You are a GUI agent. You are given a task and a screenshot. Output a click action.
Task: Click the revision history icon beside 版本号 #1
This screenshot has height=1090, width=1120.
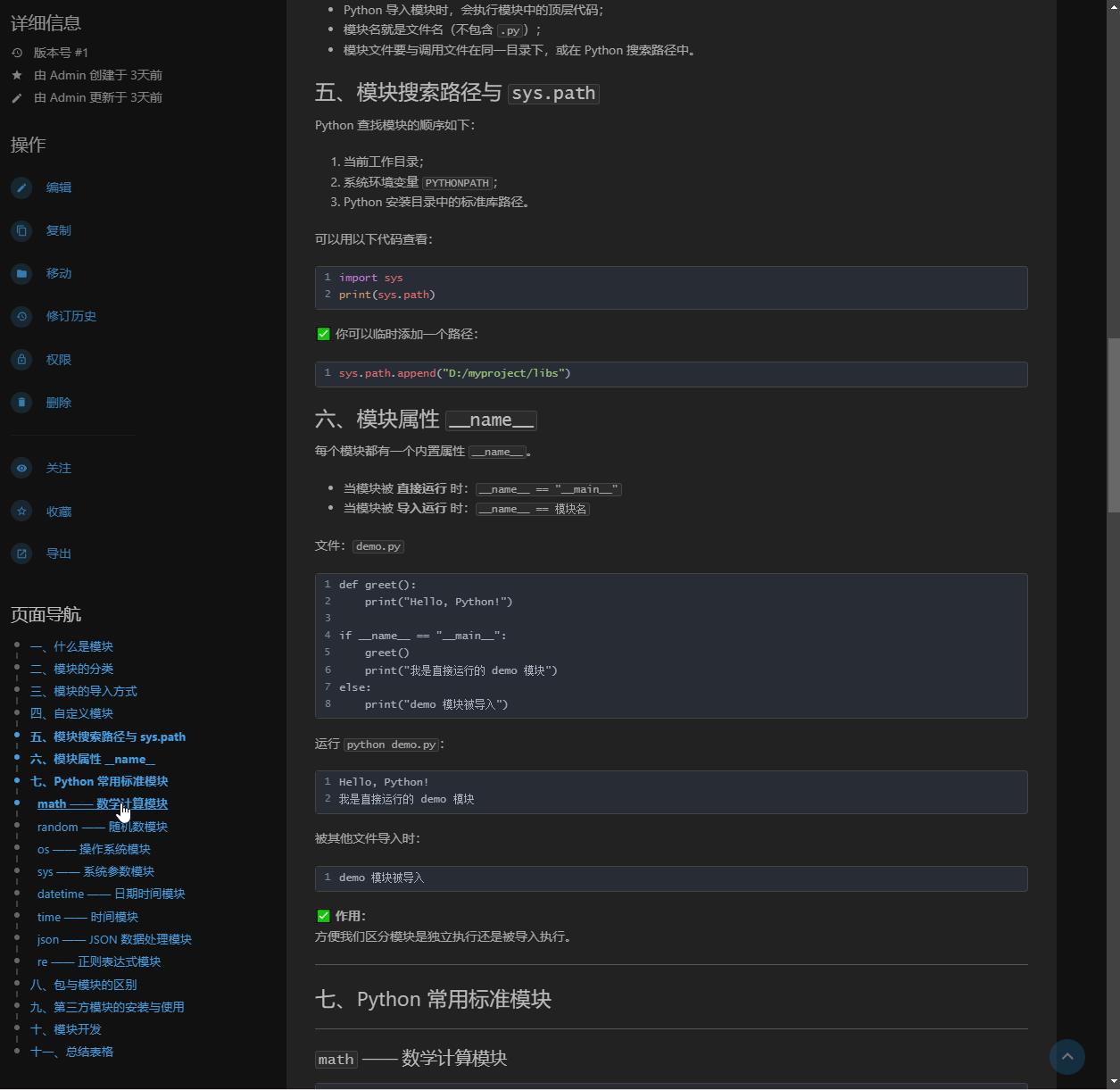[17, 53]
